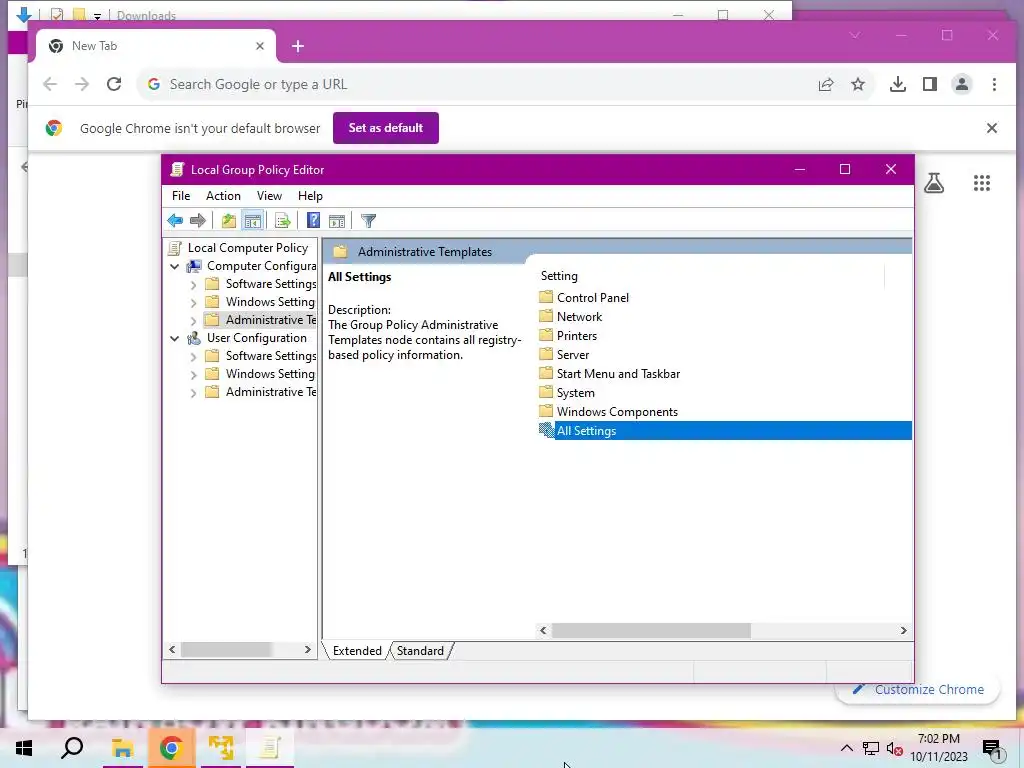Click the details pane horizontal scrollbar thumb
Viewport: 1024px width, 768px height.
pyautogui.click(x=651, y=630)
